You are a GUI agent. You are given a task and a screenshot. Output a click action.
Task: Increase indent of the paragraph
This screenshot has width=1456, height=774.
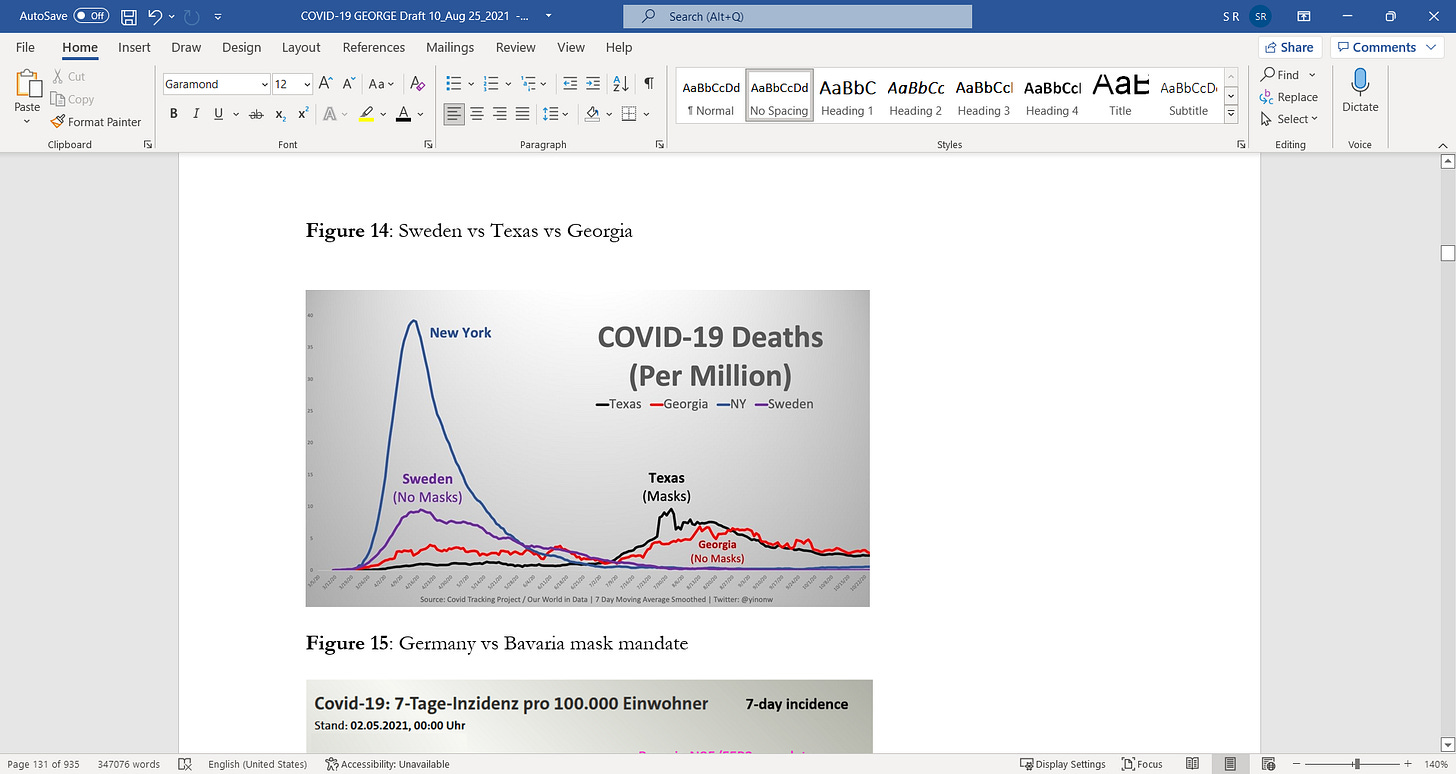click(593, 84)
